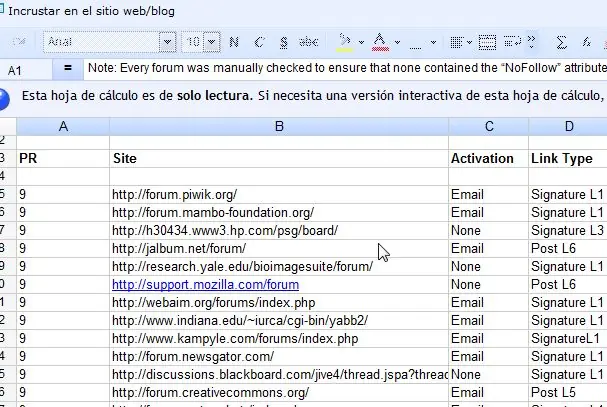607x407 pixels.
Task: Show more toolbar options chevron
Action: tap(532, 42)
